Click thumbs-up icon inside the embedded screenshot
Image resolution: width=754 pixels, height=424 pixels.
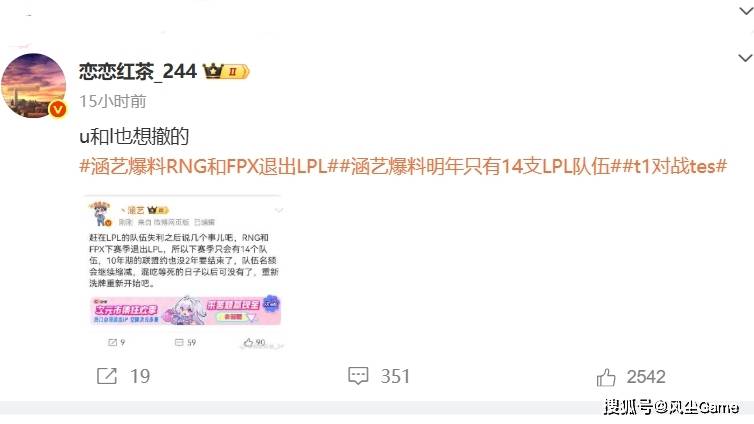248,342
